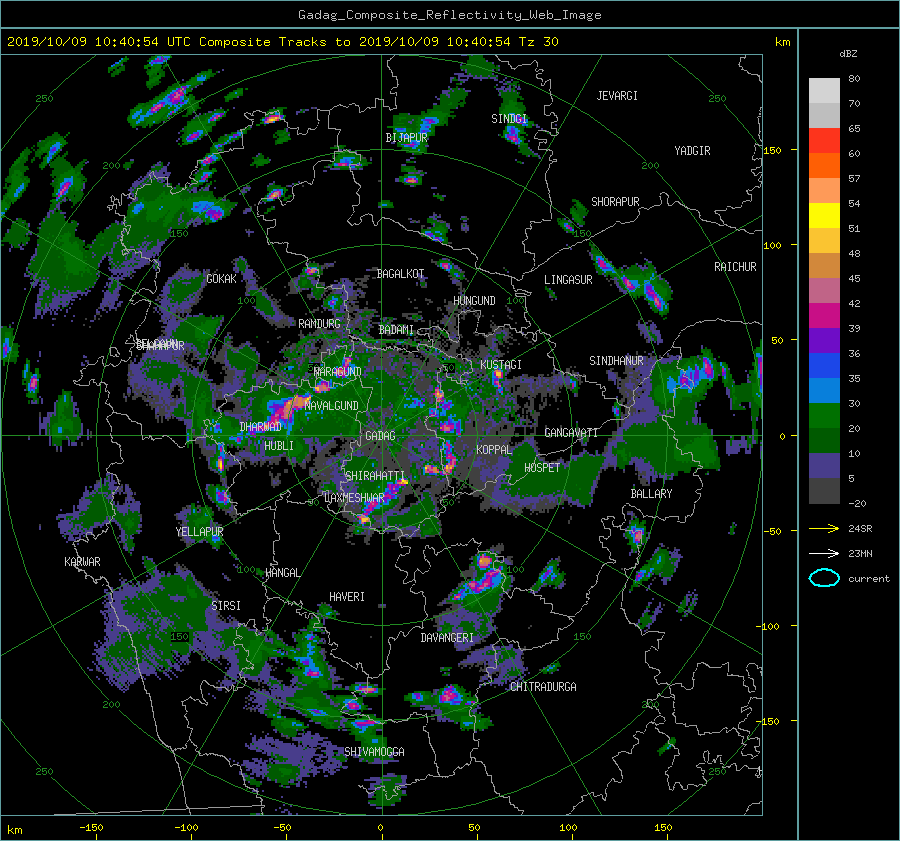This screenshot has height=841, width=900.
Task: Click the DHARWAD city label
Action: point(260,427)
